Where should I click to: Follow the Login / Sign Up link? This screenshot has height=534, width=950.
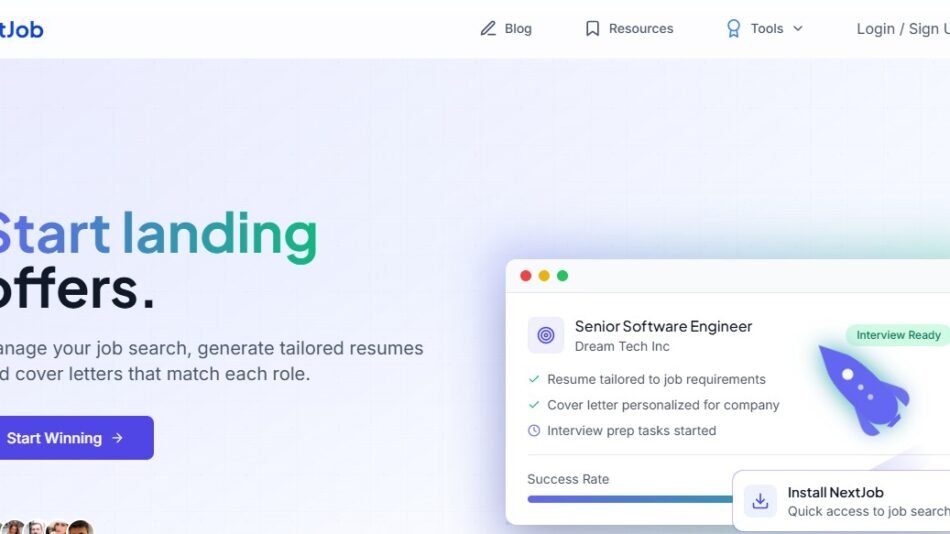[902, 29]
